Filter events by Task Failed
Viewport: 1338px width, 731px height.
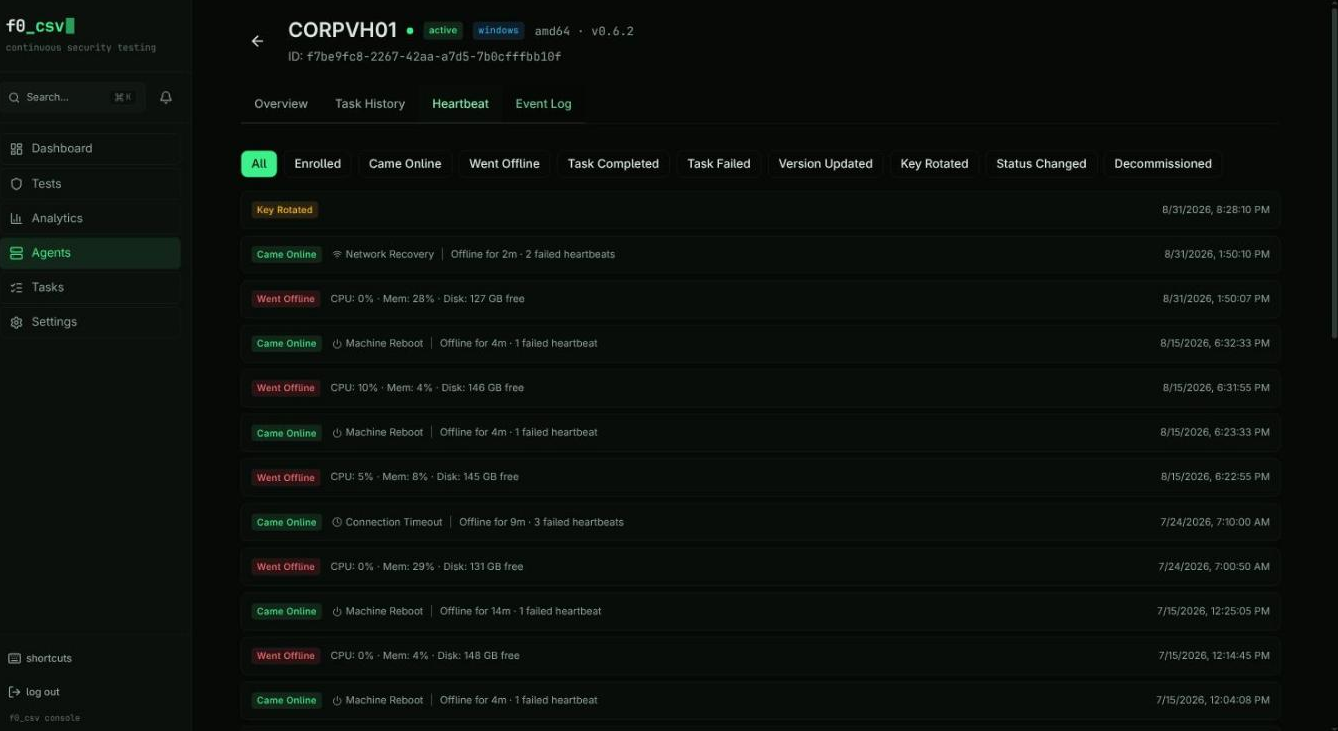point(719,164)
